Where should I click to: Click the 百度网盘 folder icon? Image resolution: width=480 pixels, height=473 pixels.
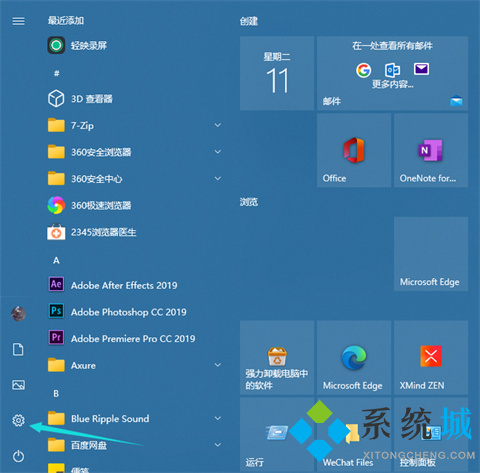click(x=56, y=445)
